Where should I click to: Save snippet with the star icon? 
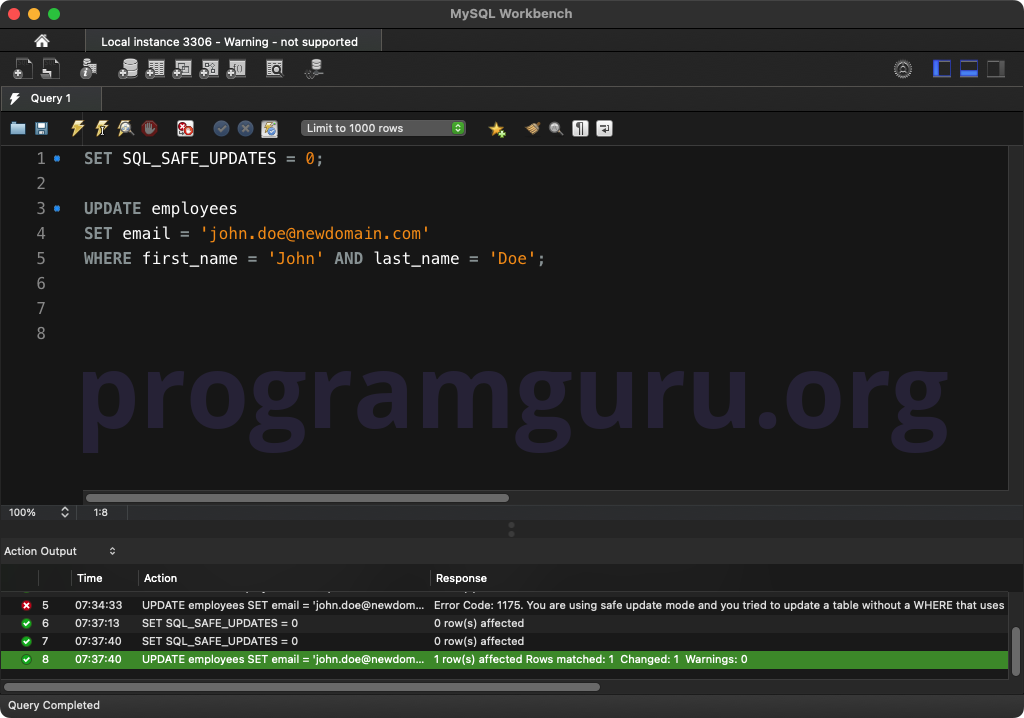pos(497,129)
